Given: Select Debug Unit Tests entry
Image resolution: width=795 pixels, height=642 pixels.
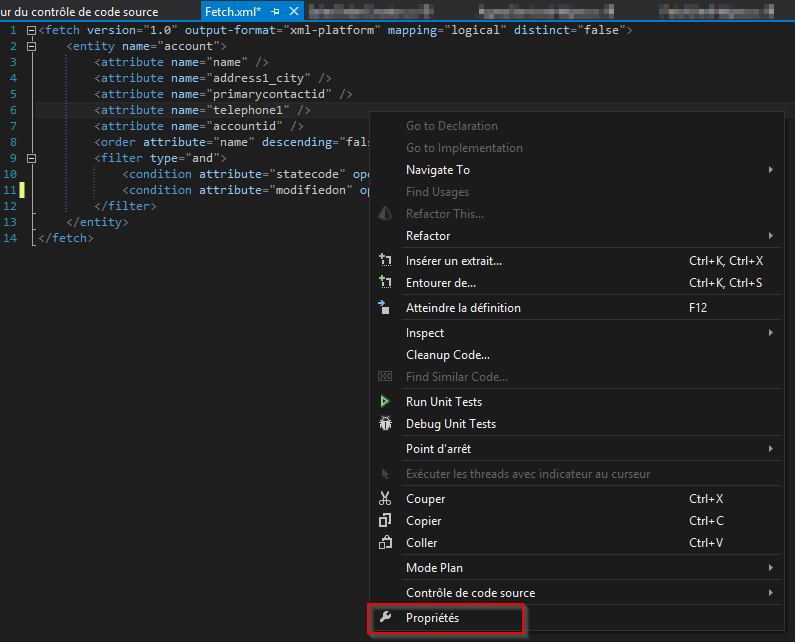Looking at the screenshot, I should pos(576,423).
